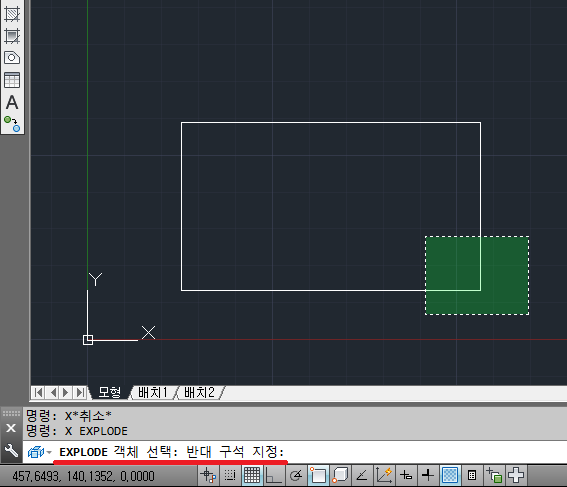Toggle Object Snap in status bar
Screen dimensions: 567x487
click(318, 475)
